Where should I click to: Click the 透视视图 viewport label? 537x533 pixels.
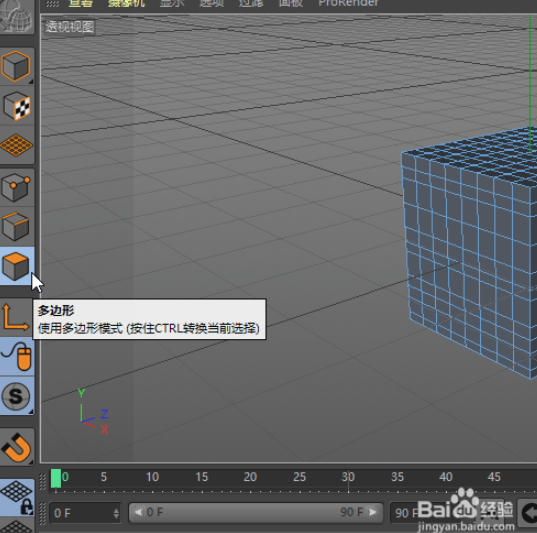click(x=70, y=26)
